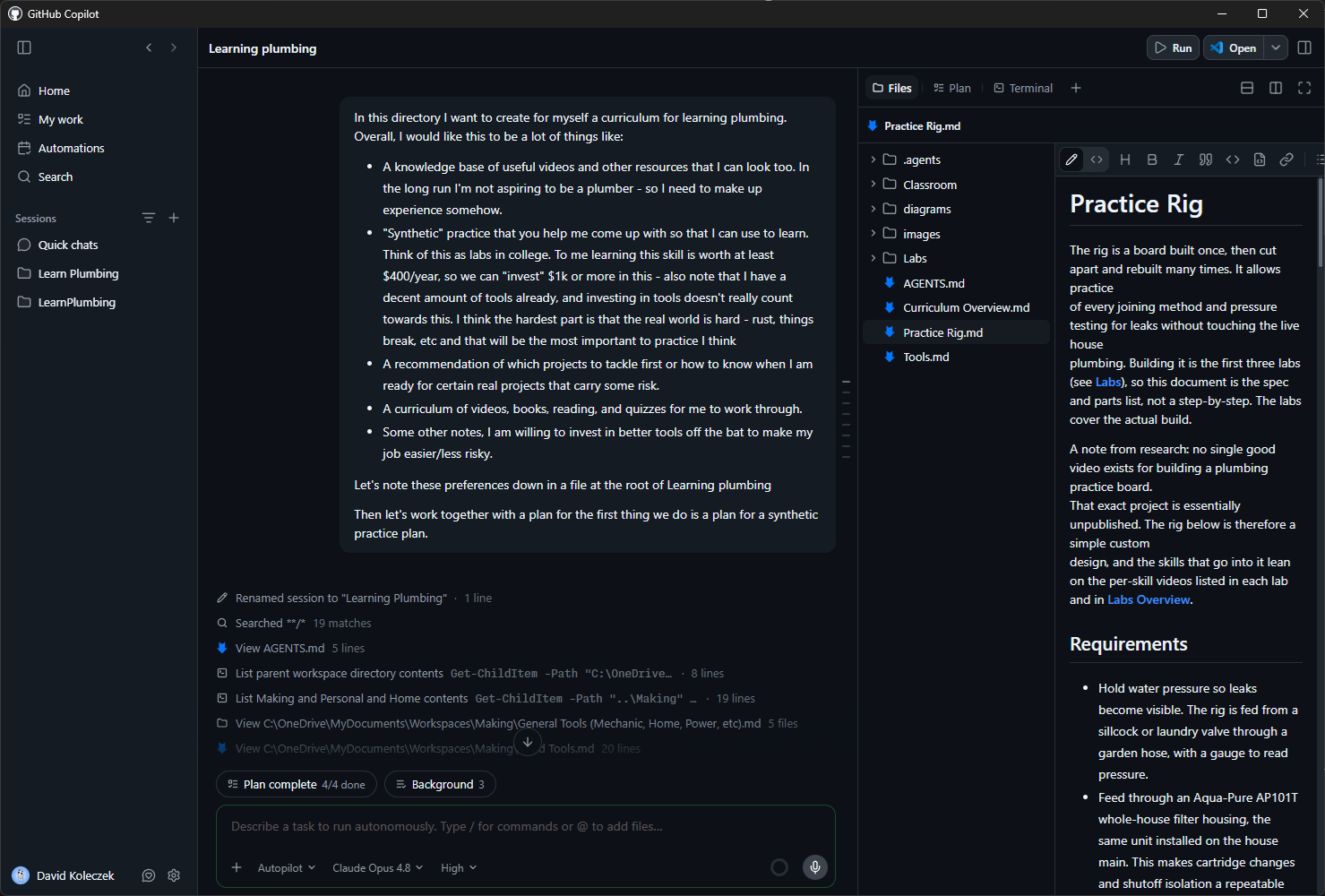Click the heading format icon
The width and height of the screenshot is (1325, 896).
[1125, 159]
